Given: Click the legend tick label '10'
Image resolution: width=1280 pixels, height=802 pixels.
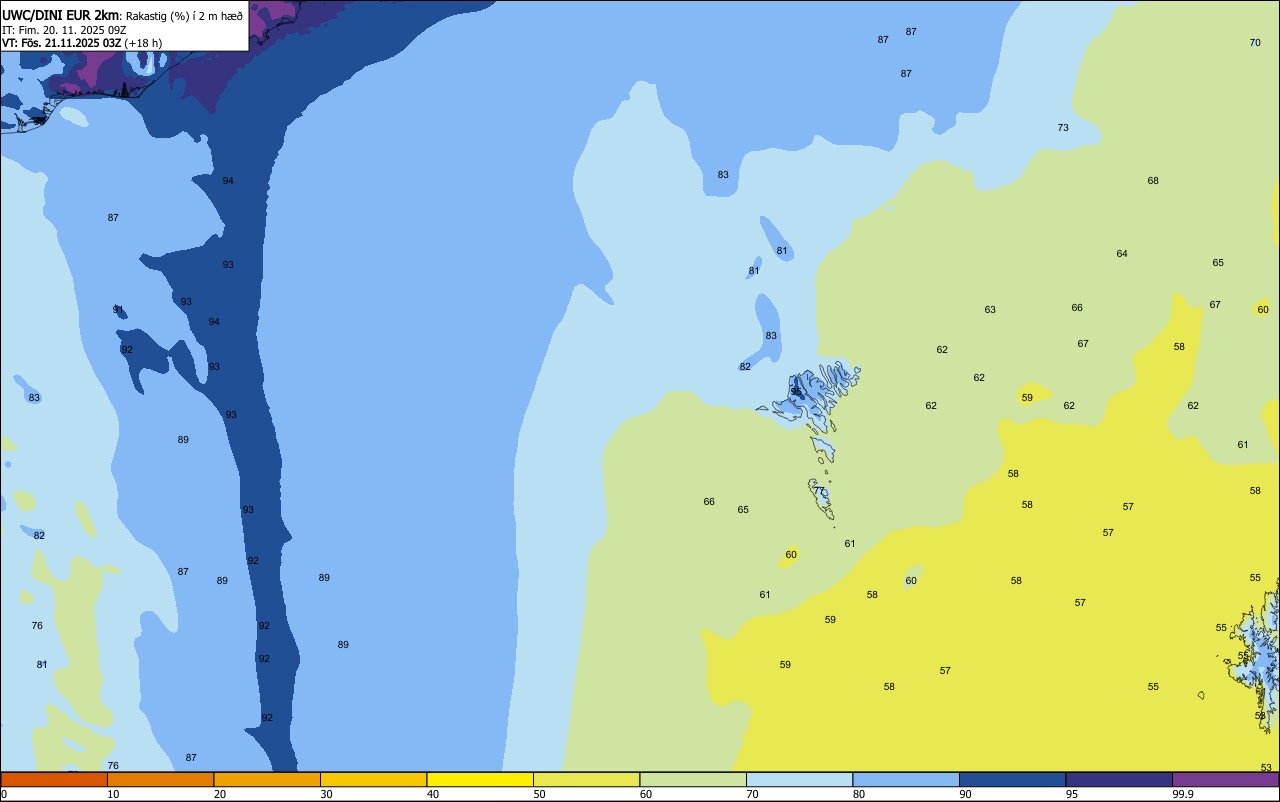Looking at the screenshot, I should click(113, 794).
